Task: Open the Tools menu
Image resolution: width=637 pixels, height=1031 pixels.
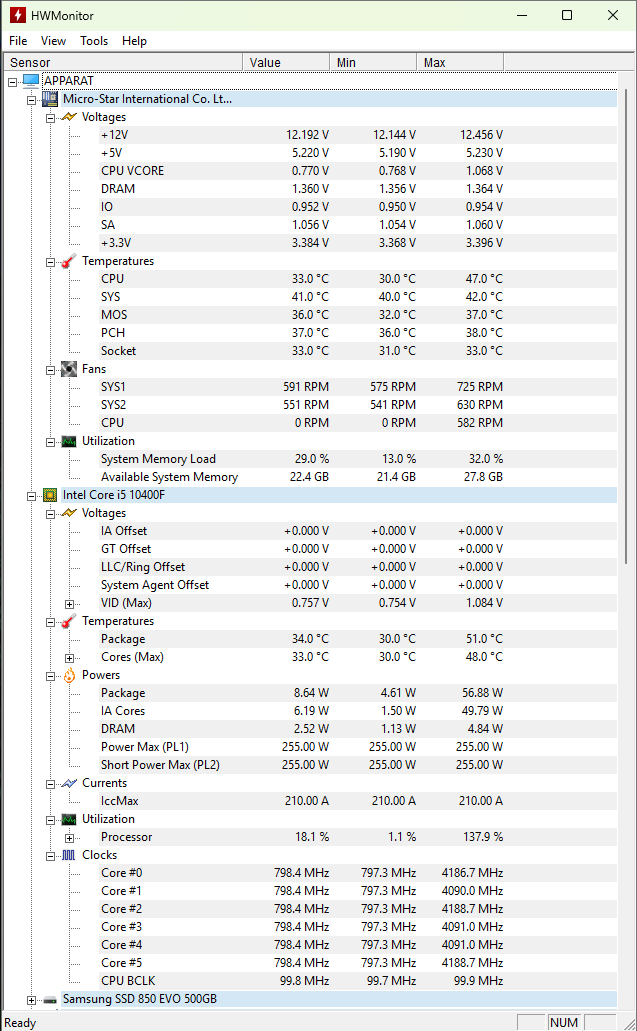Action: [x=94, y=41]
